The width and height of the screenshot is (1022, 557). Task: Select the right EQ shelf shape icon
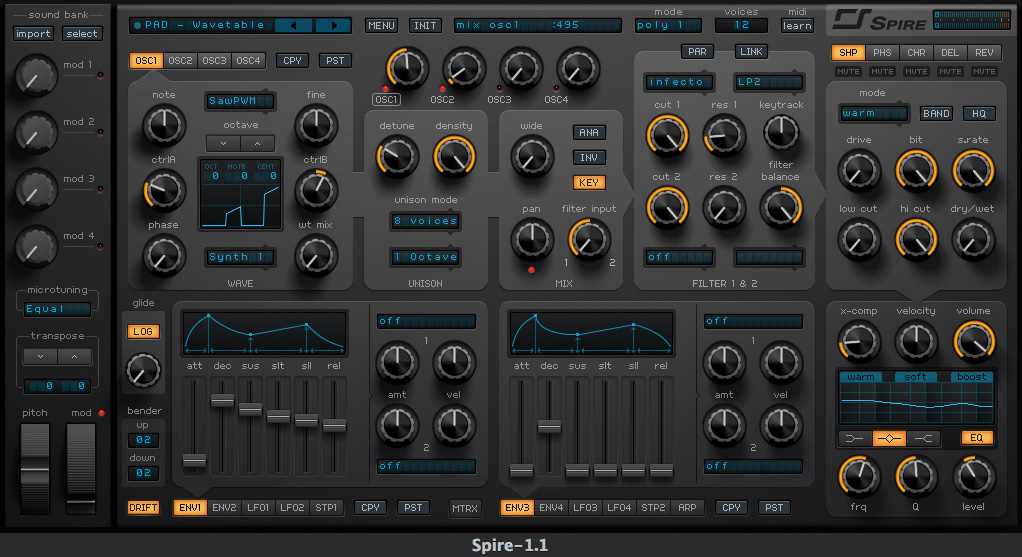coord(924,438)
